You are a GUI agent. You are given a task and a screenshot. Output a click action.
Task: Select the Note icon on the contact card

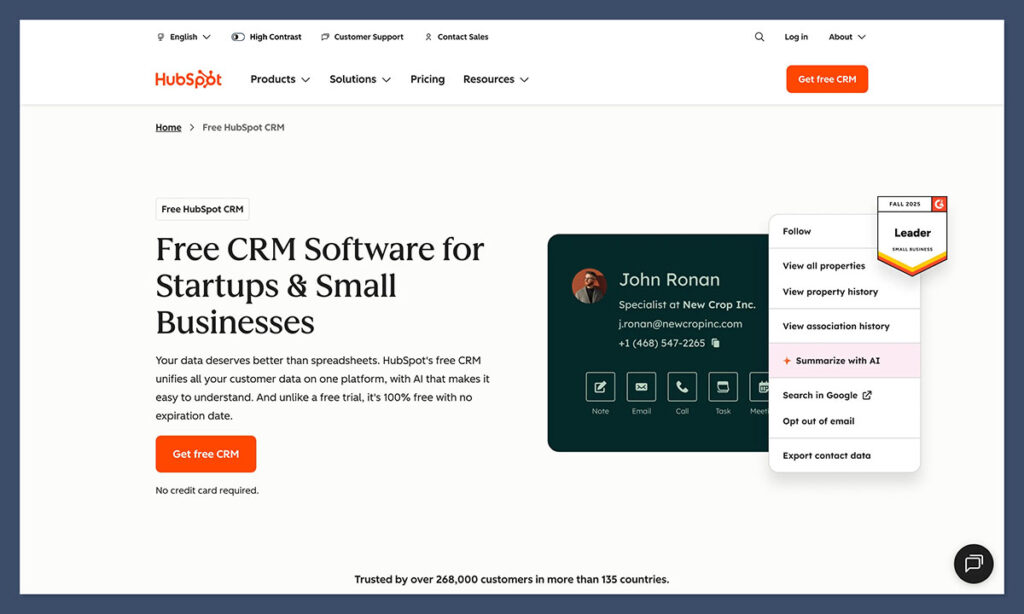[x=600, y=387]
